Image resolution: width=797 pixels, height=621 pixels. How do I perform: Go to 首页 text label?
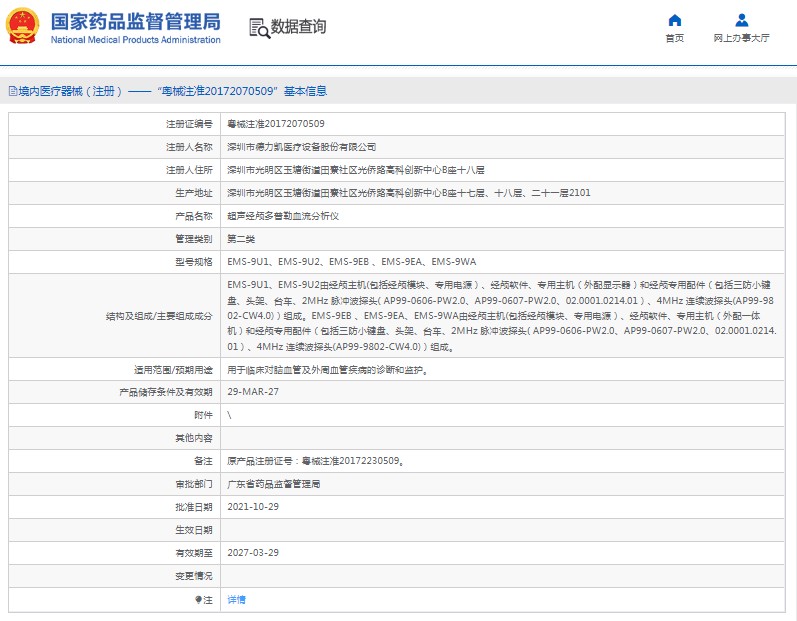(674, 38)
